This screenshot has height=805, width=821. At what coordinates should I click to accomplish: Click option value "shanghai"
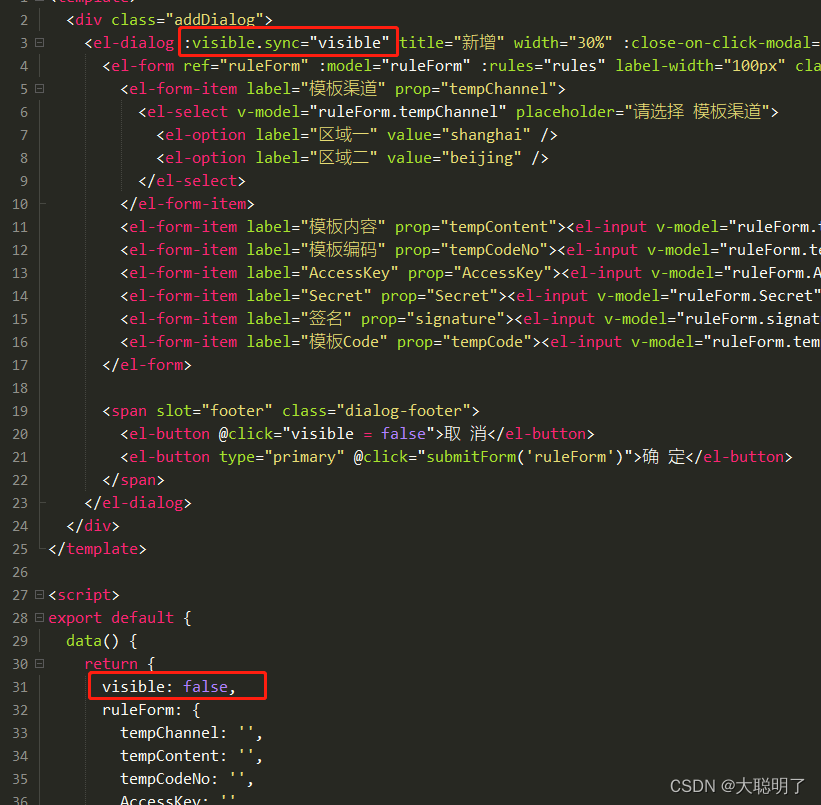(486, 135)
